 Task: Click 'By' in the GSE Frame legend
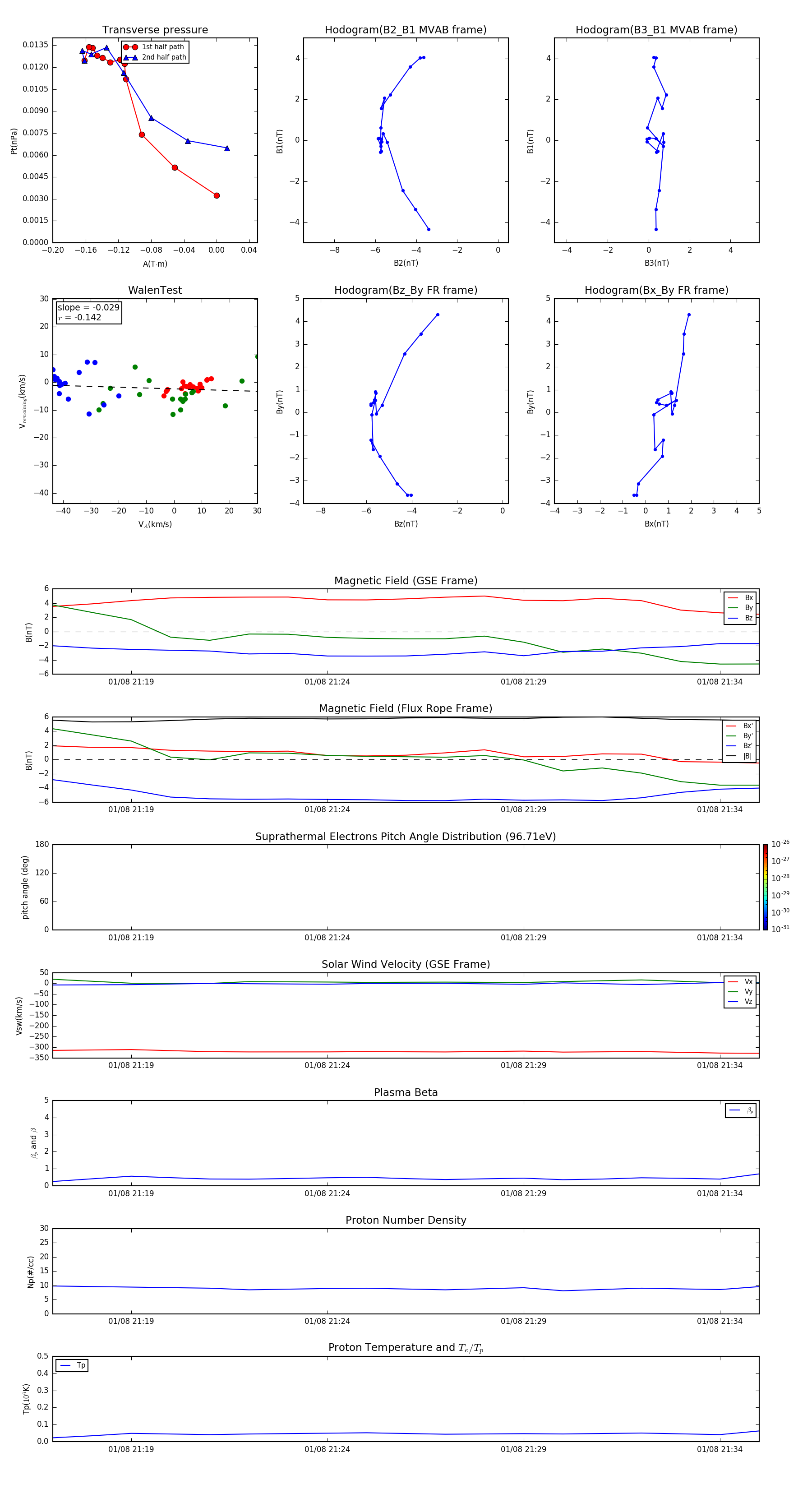(x=748, y=607)
